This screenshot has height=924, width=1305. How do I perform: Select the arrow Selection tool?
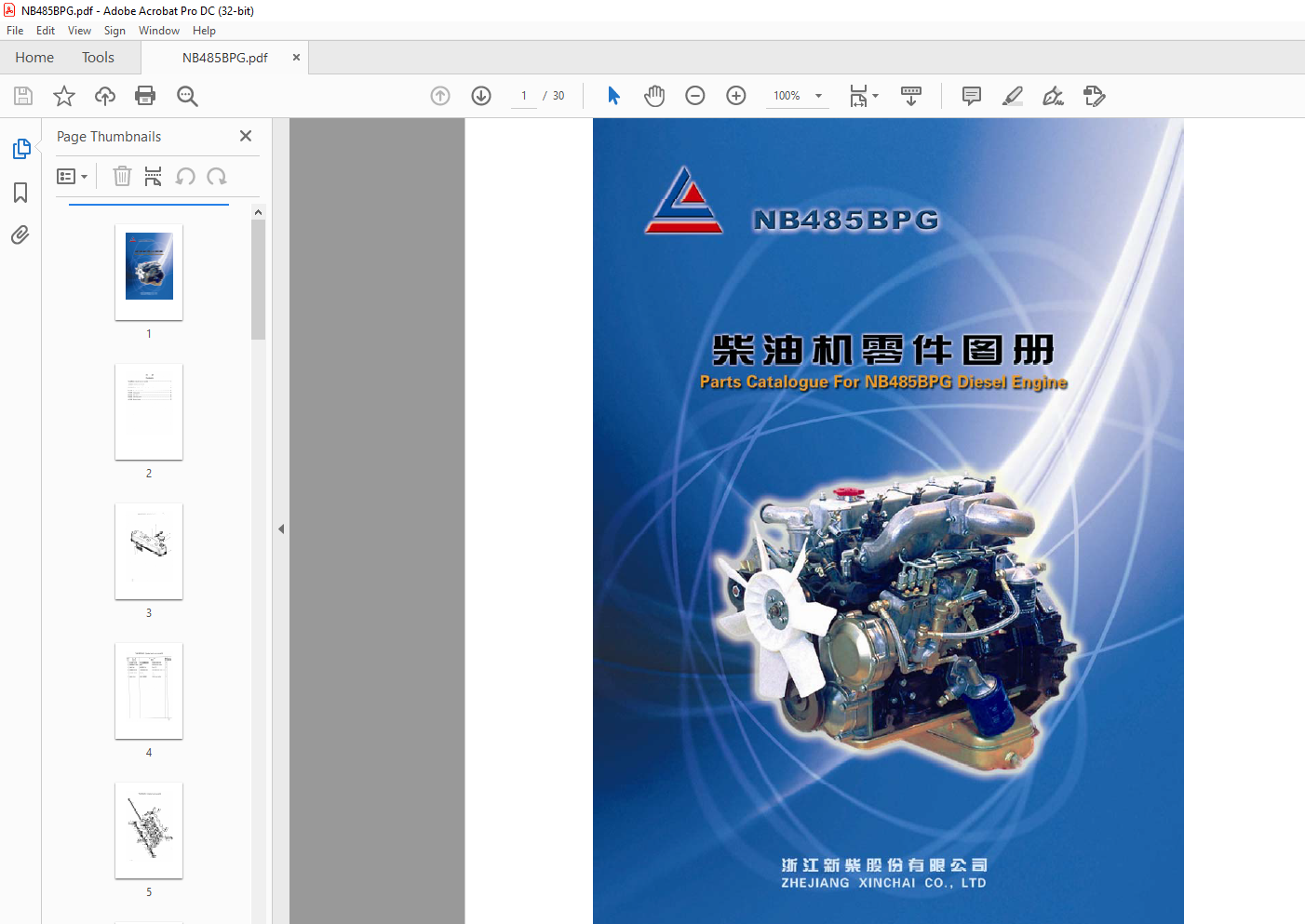(x=613, y=96)
